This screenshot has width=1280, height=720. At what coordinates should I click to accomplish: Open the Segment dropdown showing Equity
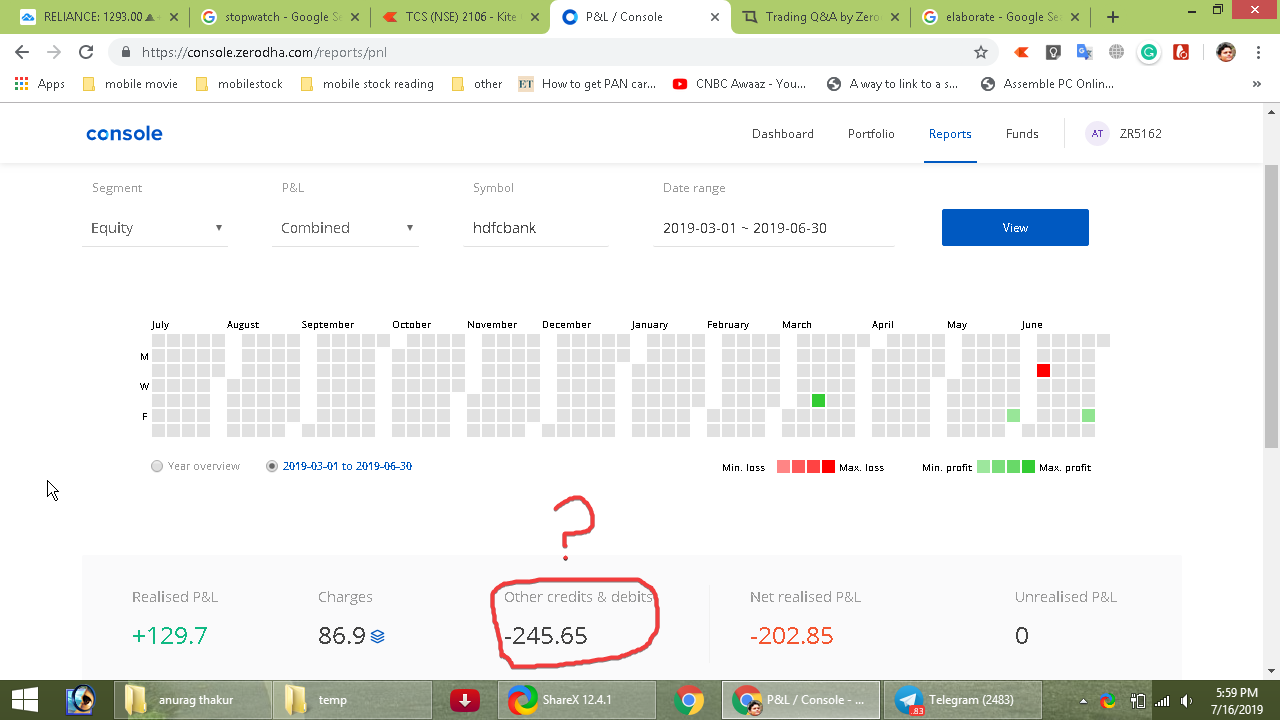(155, 227)
